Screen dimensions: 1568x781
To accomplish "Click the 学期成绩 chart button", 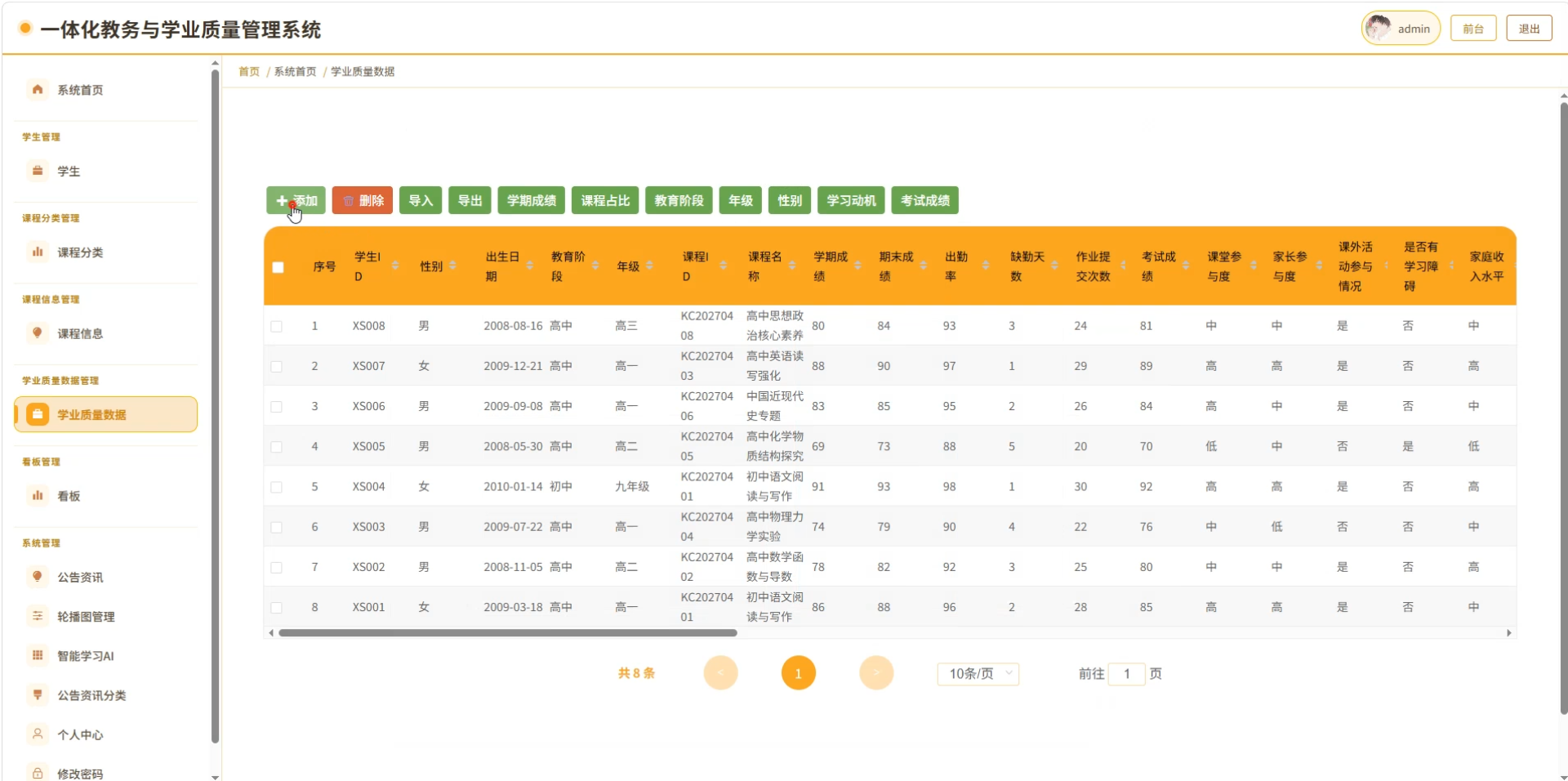I will (x=532, y=200).
